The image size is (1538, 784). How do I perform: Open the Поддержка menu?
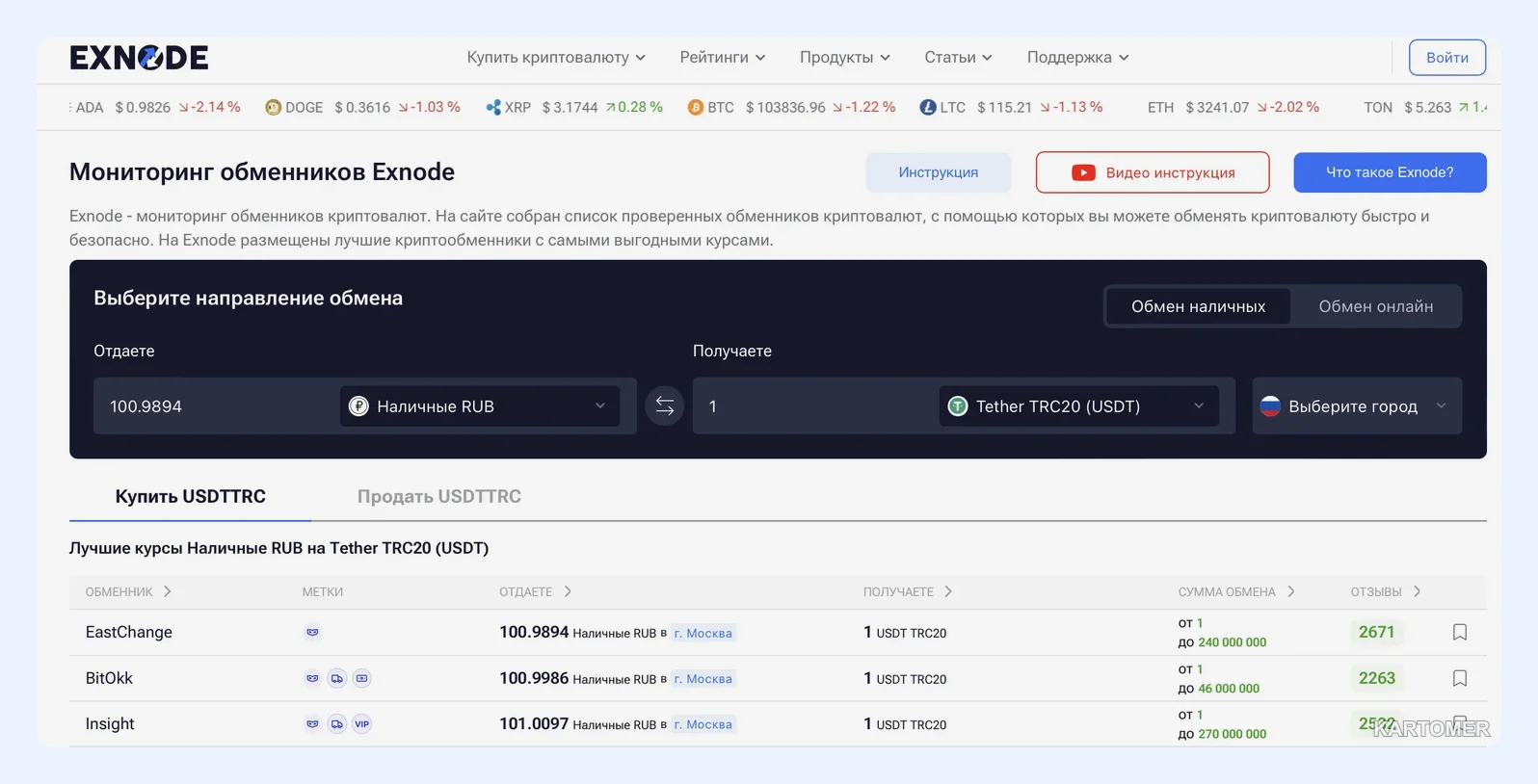point(1077,58)
